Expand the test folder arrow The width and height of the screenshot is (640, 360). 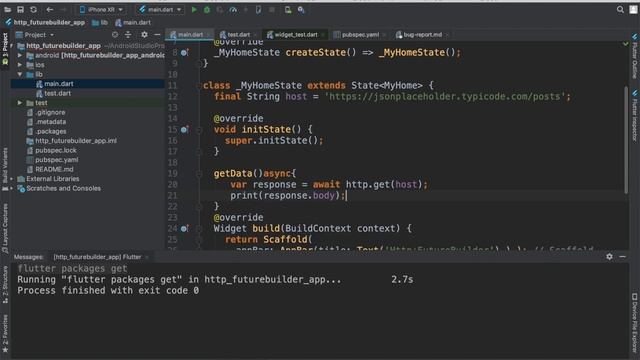[x=20, y=103]
